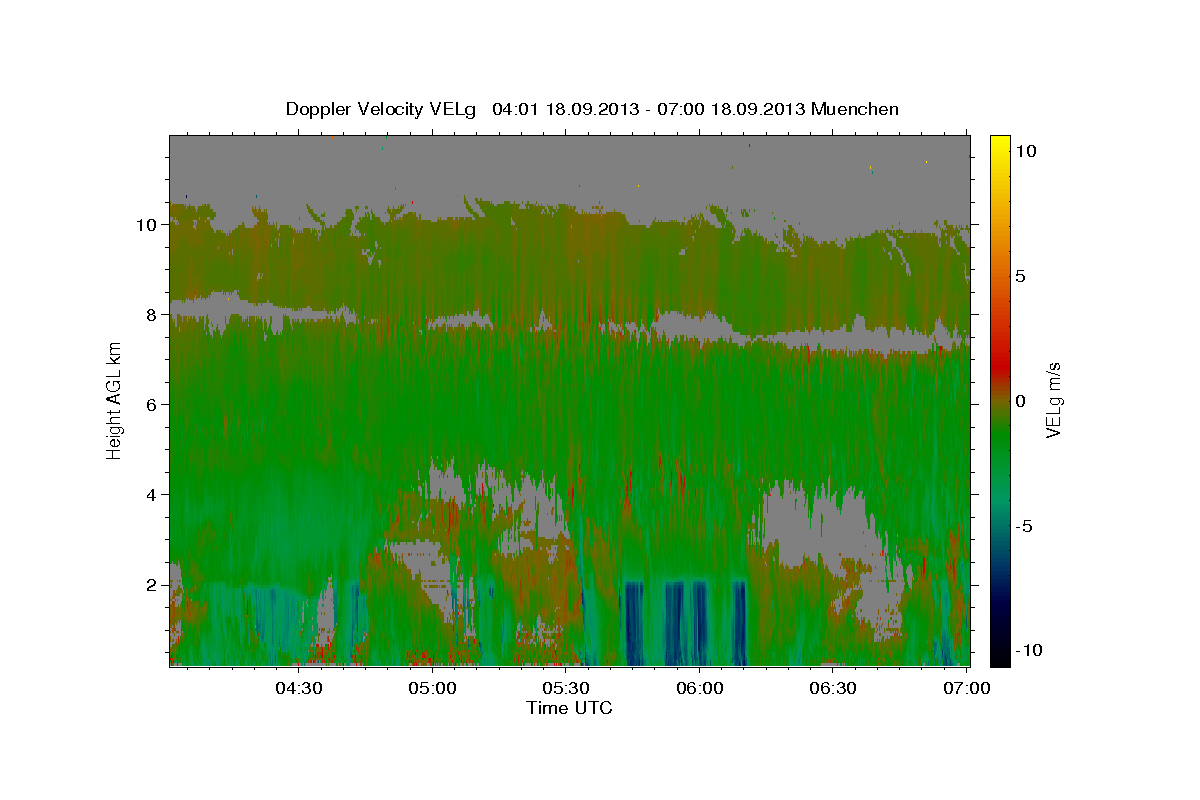Image resolution: width=1200 pixels, height=800 pixels.
Task: Click the colorbar tick value '-5'
Action: (x=1025, y=526)
